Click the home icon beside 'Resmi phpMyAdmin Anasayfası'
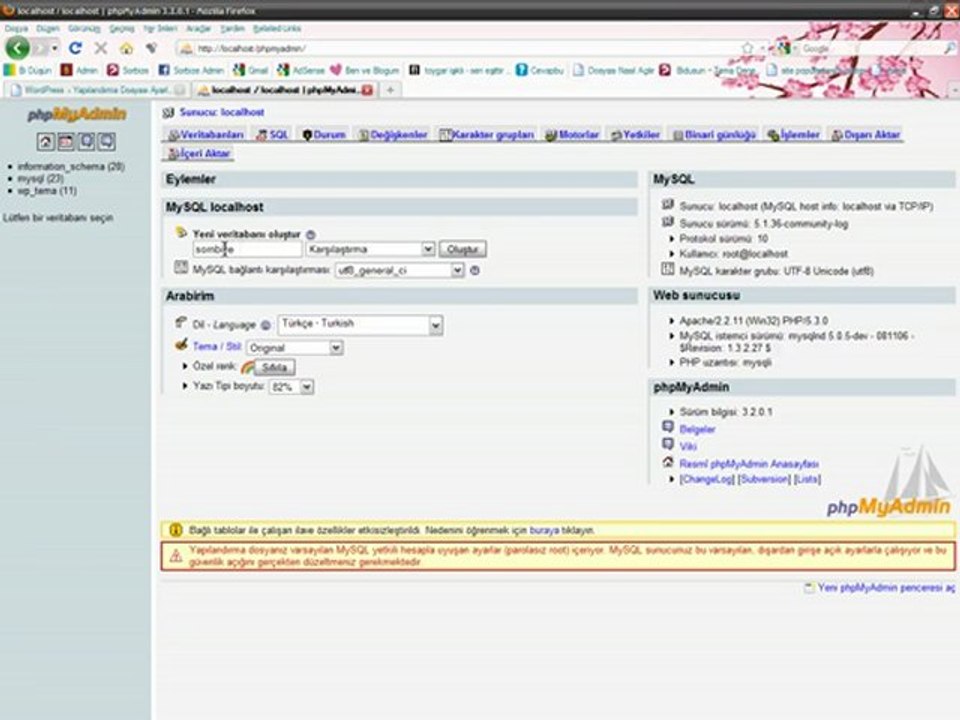Screen dimensions: 960x720 [x=668, y=462]
